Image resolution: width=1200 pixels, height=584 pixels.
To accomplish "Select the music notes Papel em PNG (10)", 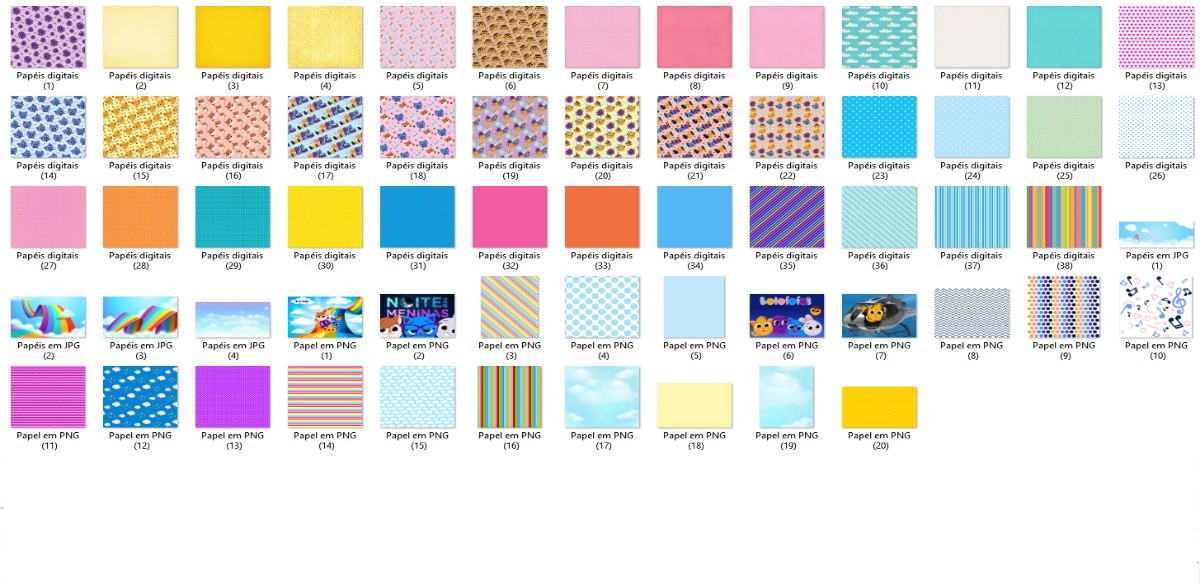I will pyautogui.click(x=1156, y=307).
